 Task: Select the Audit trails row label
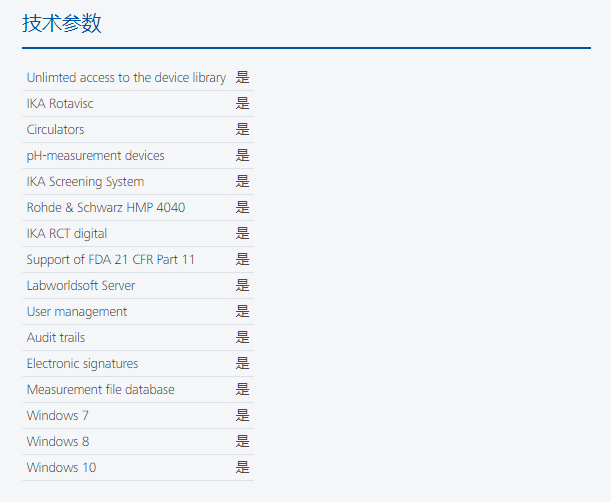55,338
